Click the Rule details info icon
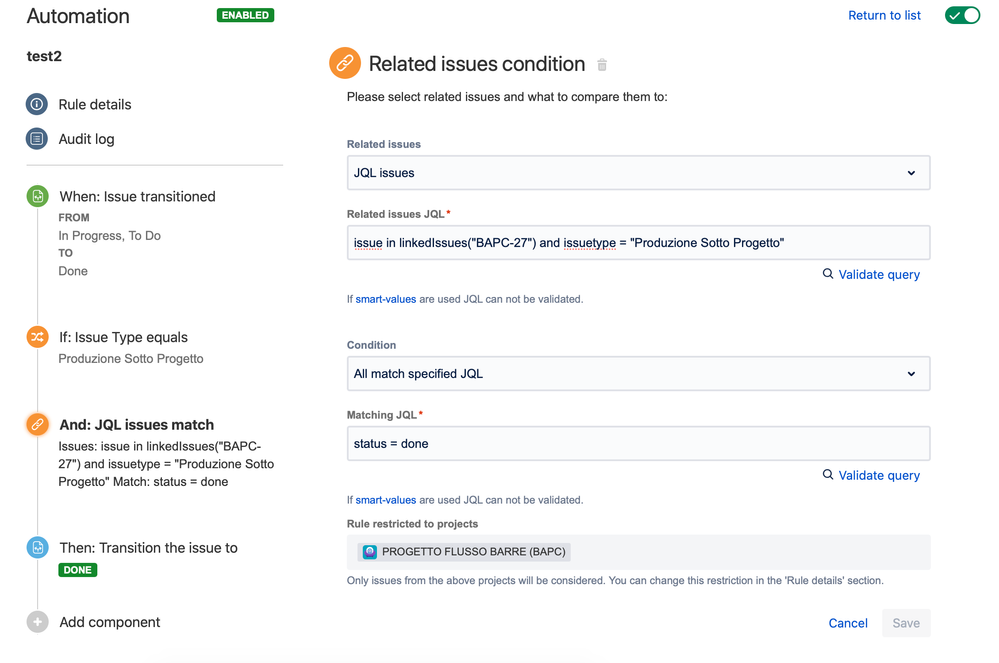Viewport: 999px width, 663px height. [37, 104]
